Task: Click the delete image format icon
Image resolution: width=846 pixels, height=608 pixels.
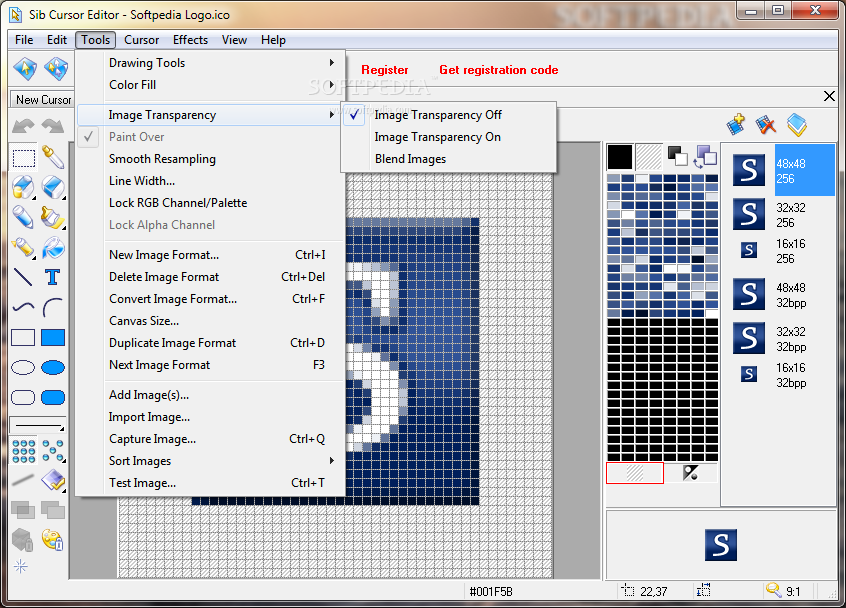Action: [766, 125]
